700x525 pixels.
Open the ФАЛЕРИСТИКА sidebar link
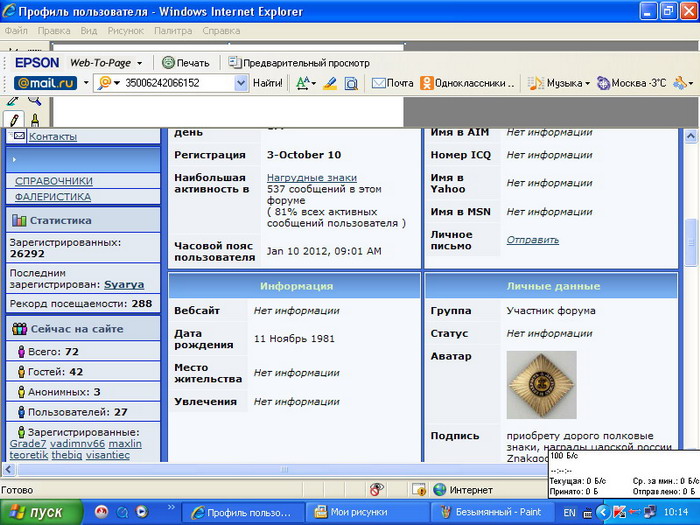tap(52, 197)
